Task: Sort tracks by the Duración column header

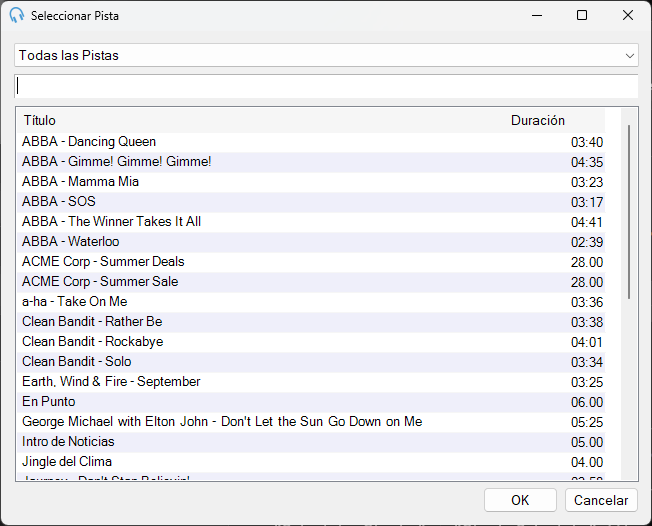Action: 538,121
